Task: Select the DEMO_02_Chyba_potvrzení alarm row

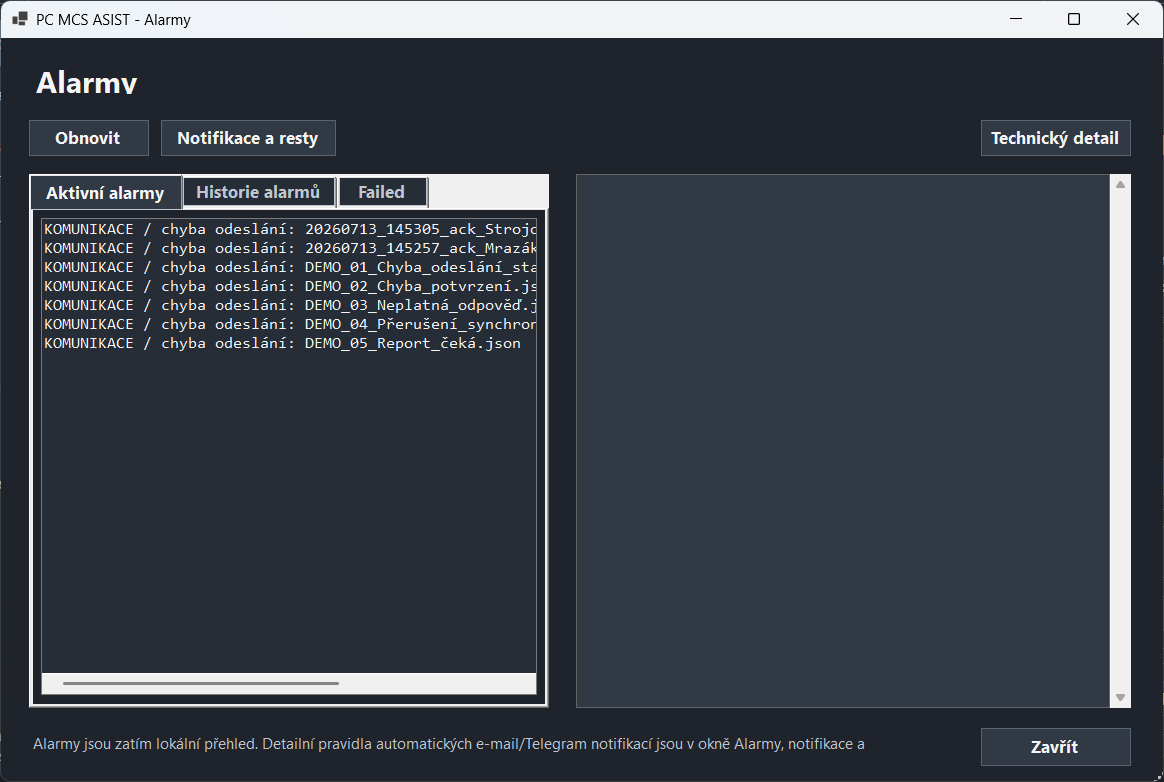Action: (x=290, y=286)
